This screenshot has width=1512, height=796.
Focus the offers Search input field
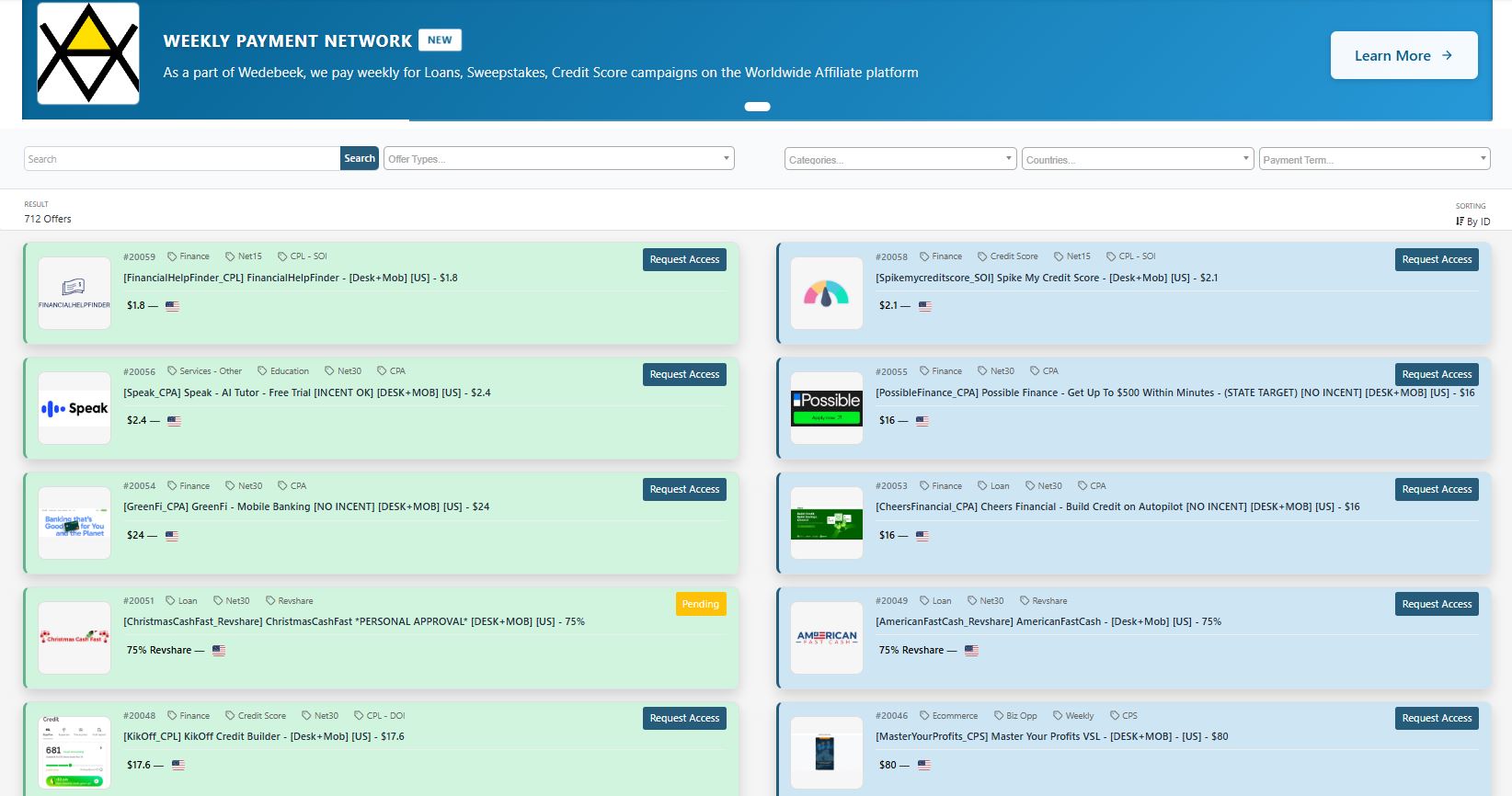182,159
